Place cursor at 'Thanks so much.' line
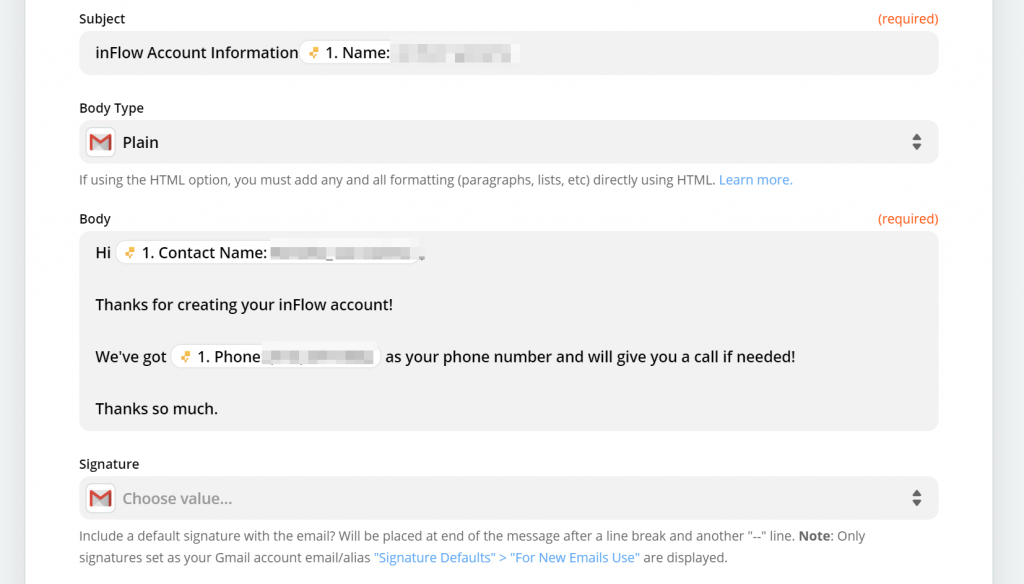 click(157, 409)
